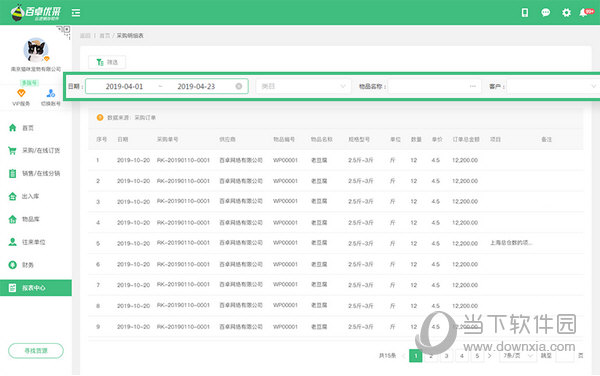
Task: Select table row number 1
Action: [336, 160]
